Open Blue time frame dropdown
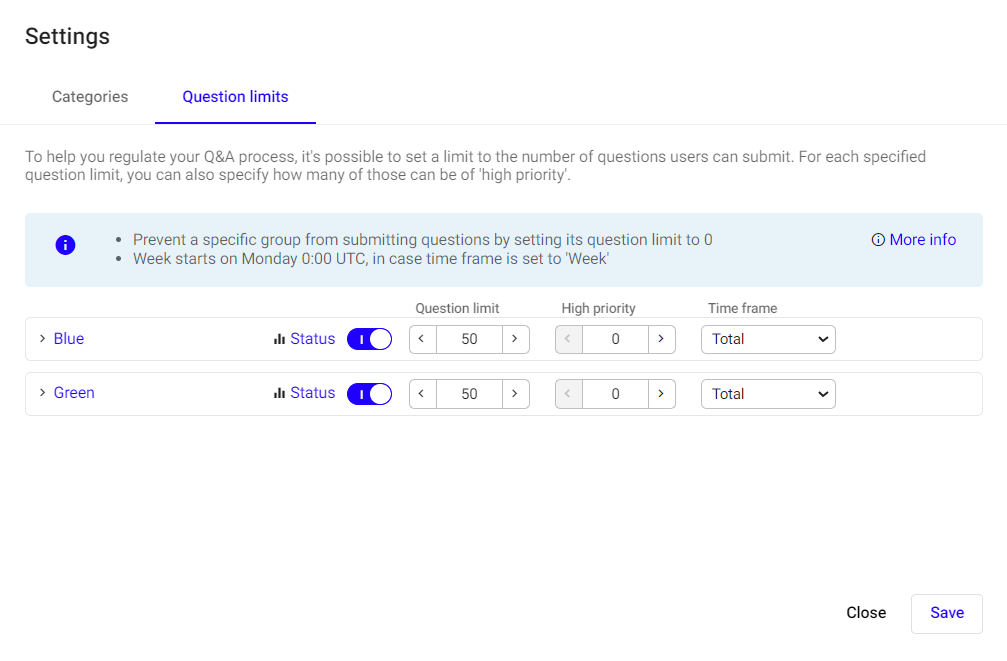 (x=768, y=339)
